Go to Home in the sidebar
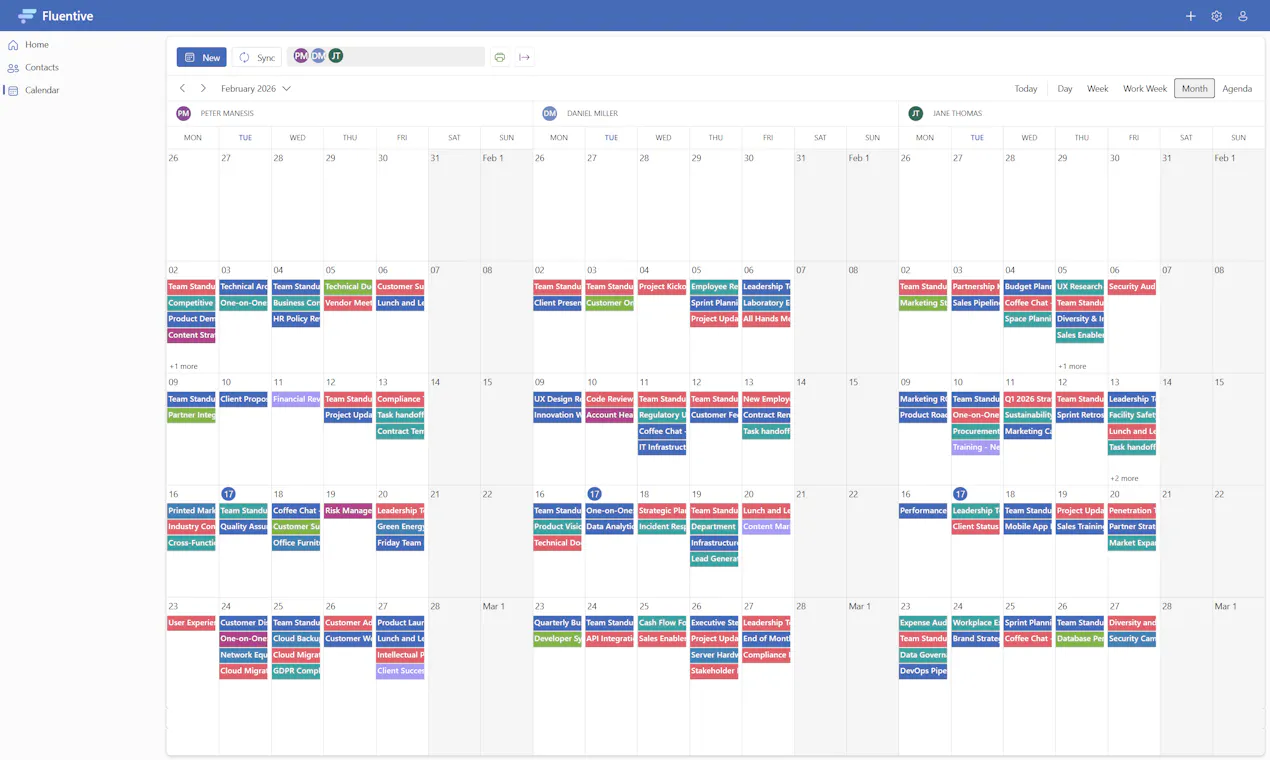The width and height of the screenshot is (1270, 760). 37,45
